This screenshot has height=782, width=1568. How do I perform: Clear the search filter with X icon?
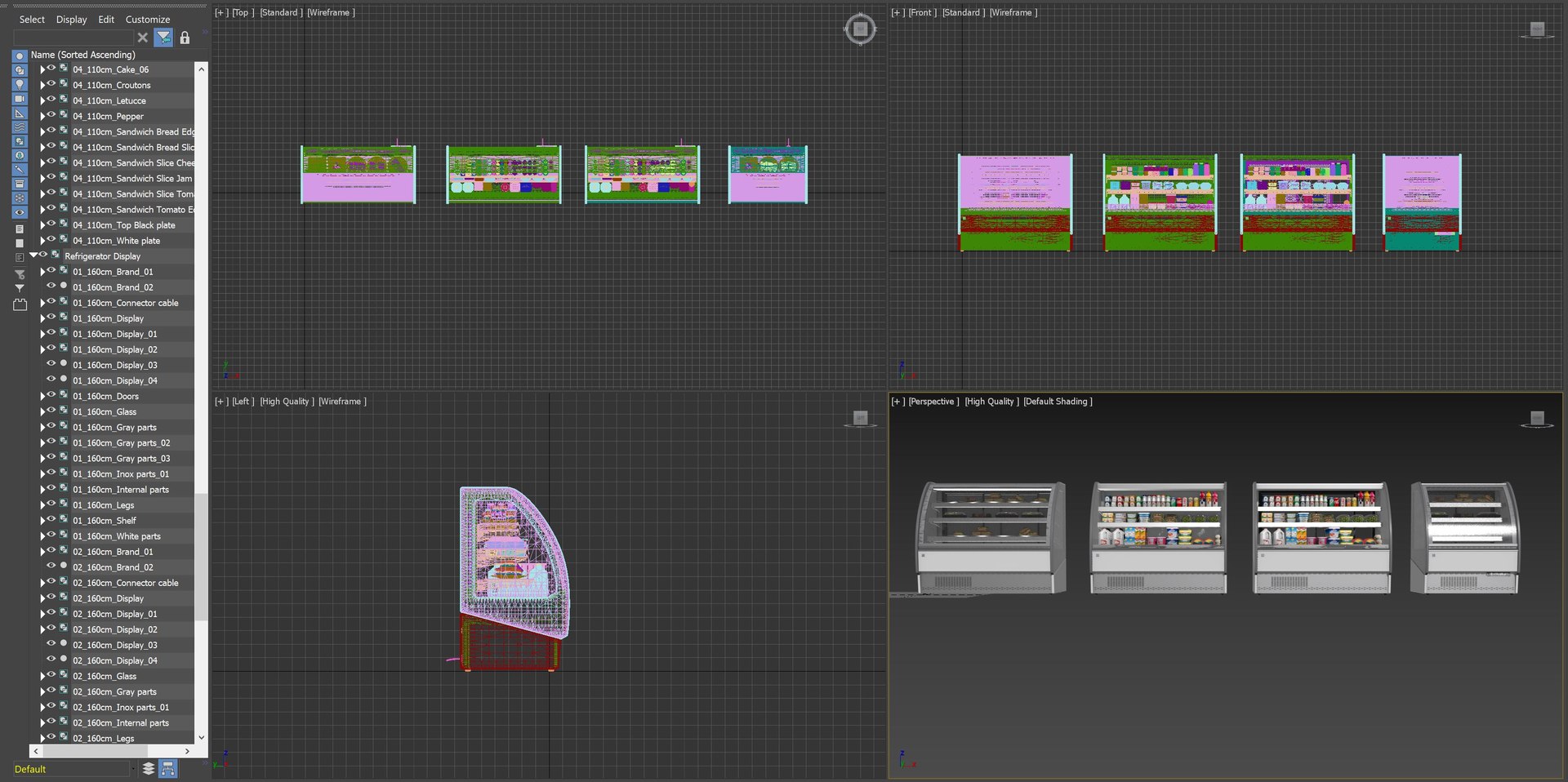[143, 38]
